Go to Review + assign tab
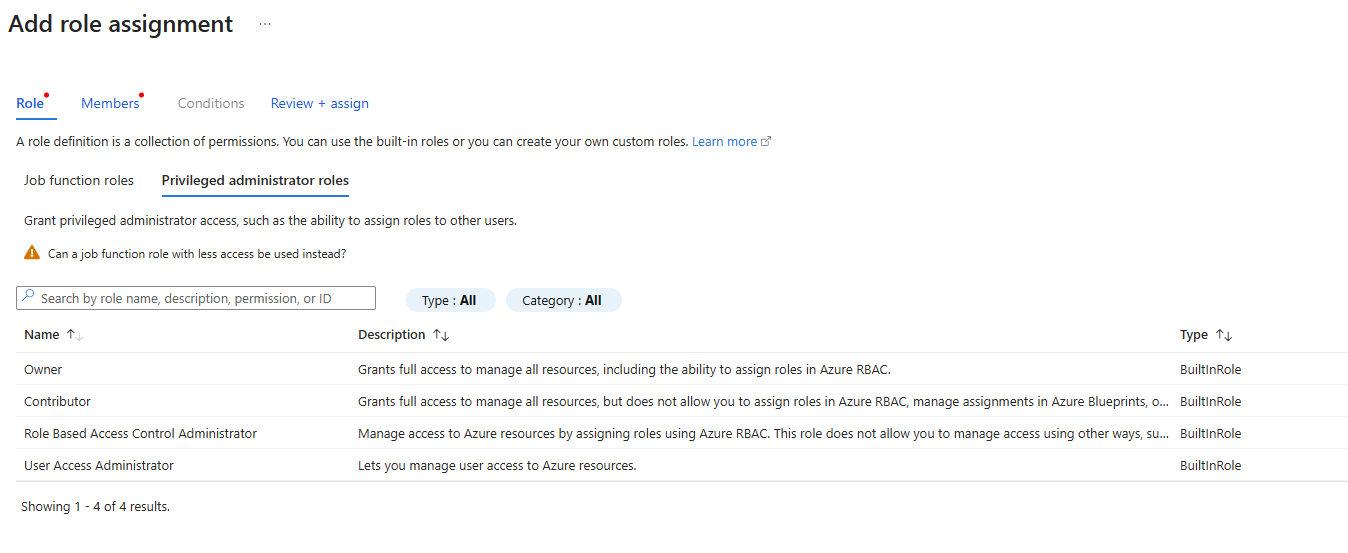 pos(320,103)
